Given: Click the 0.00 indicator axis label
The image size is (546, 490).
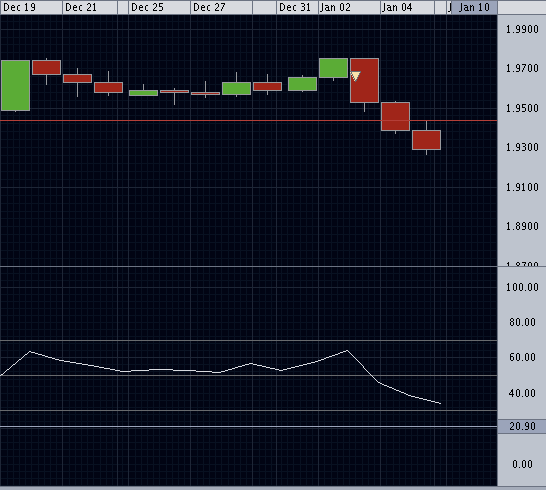Looking at the screenshot, I should (522, 464).
